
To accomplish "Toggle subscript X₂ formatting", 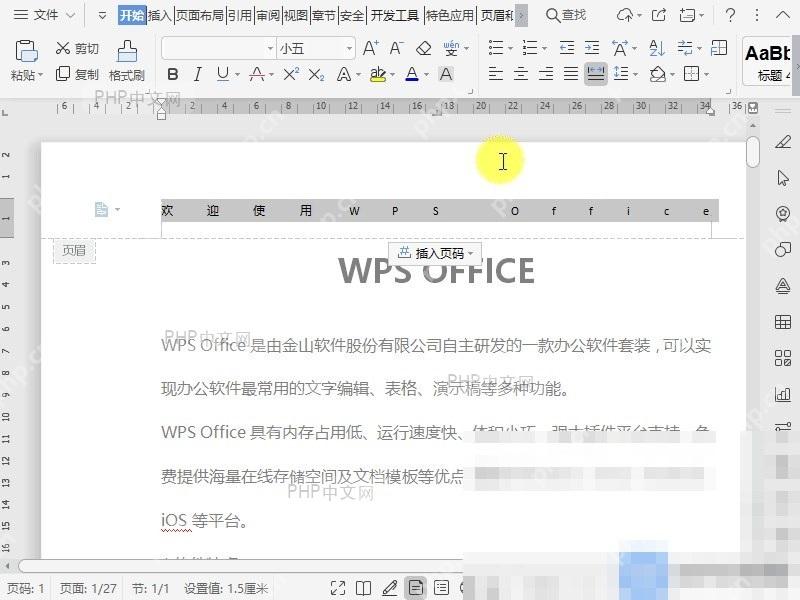I will pos(316,75).
